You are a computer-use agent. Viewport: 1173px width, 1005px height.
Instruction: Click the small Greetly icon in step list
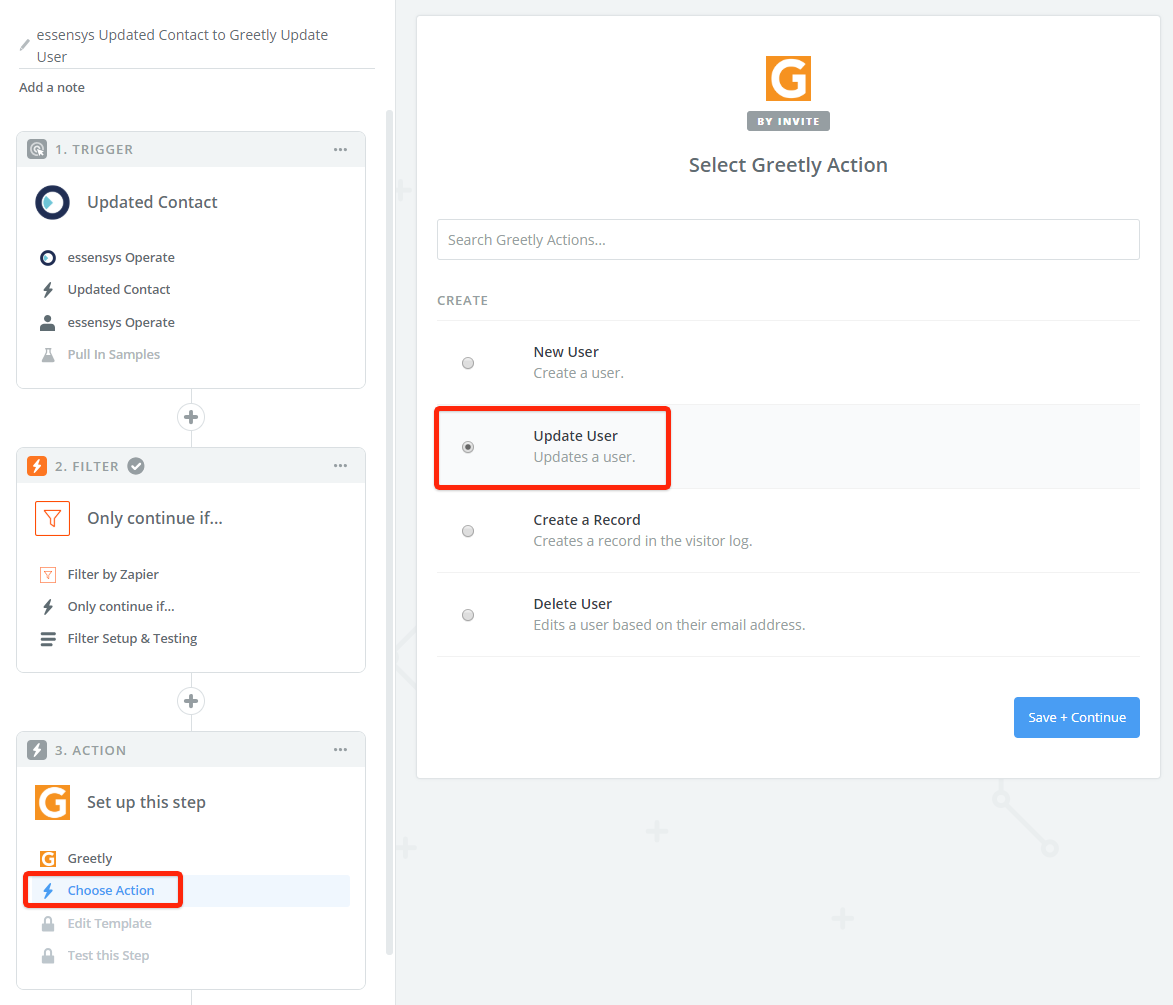tap(48, 858)
